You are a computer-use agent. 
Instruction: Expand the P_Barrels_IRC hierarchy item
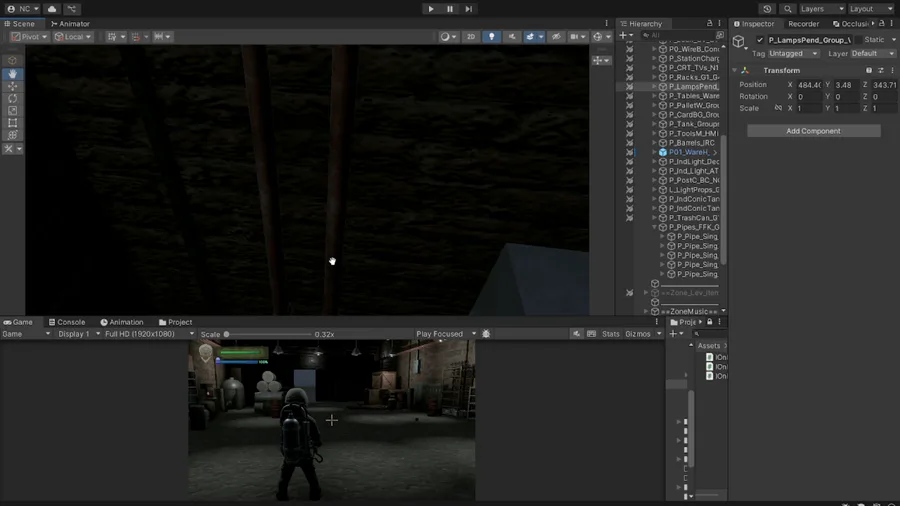click(654, 143)
